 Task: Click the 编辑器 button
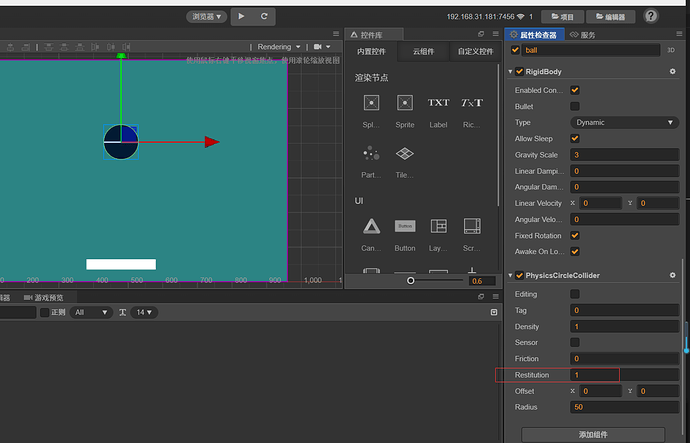tap(610, 17)
